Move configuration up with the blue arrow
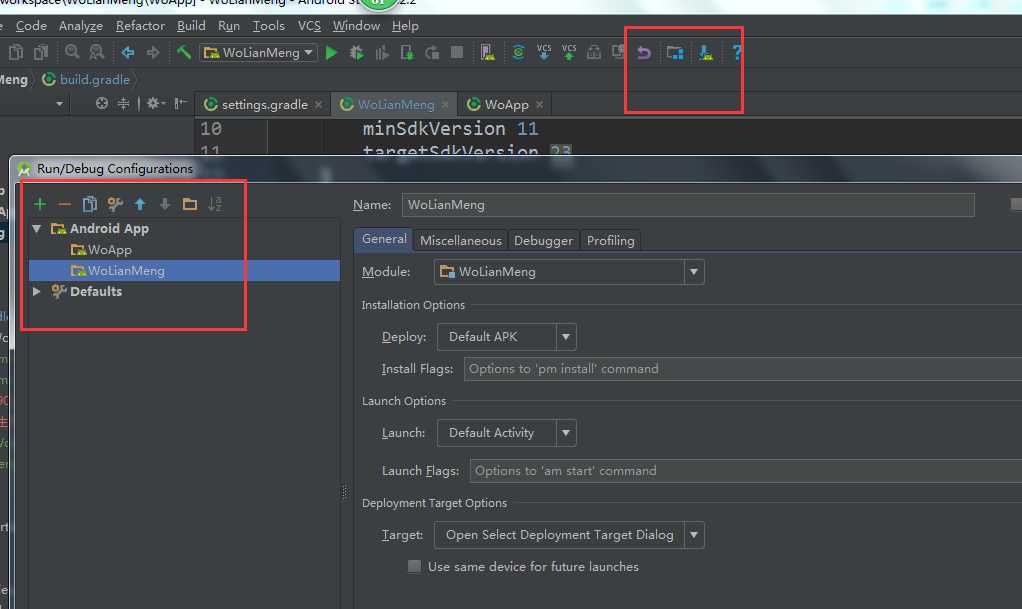Viewport: 1022px width, 609px height. [x=139, y=204]
